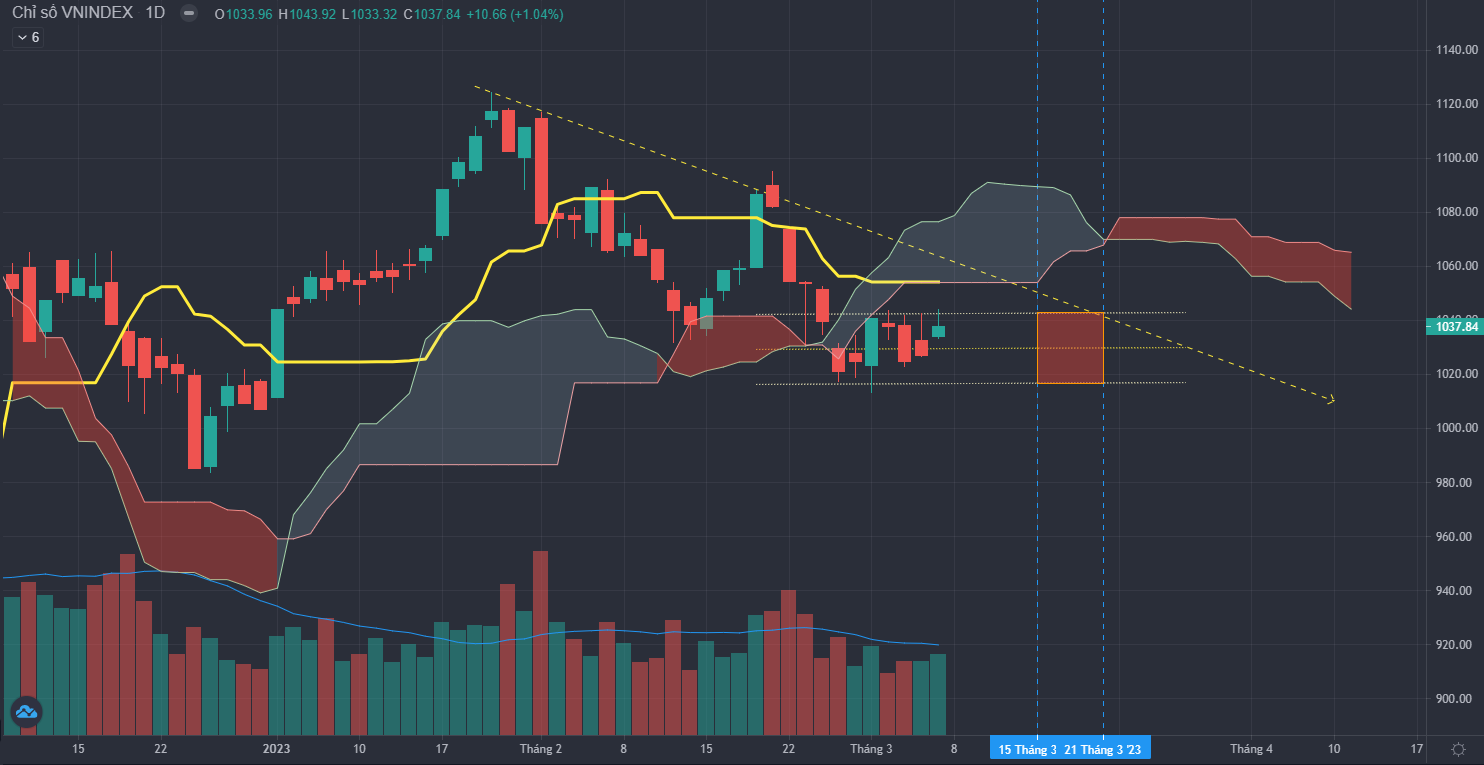The width and height of the screenshot is (1484, 765).
Task: Click the 900.00 price axis label
Action: 1456,699
